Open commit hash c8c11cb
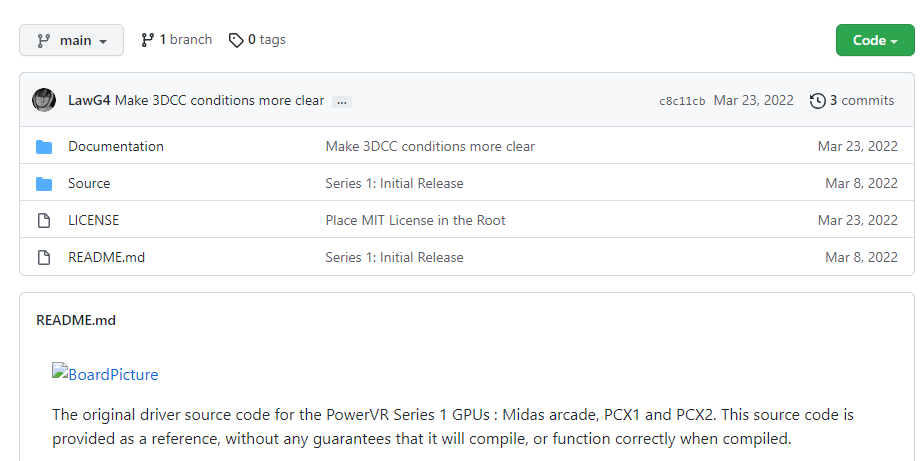Viewport: 921px width, 461px height. (682, 101)
